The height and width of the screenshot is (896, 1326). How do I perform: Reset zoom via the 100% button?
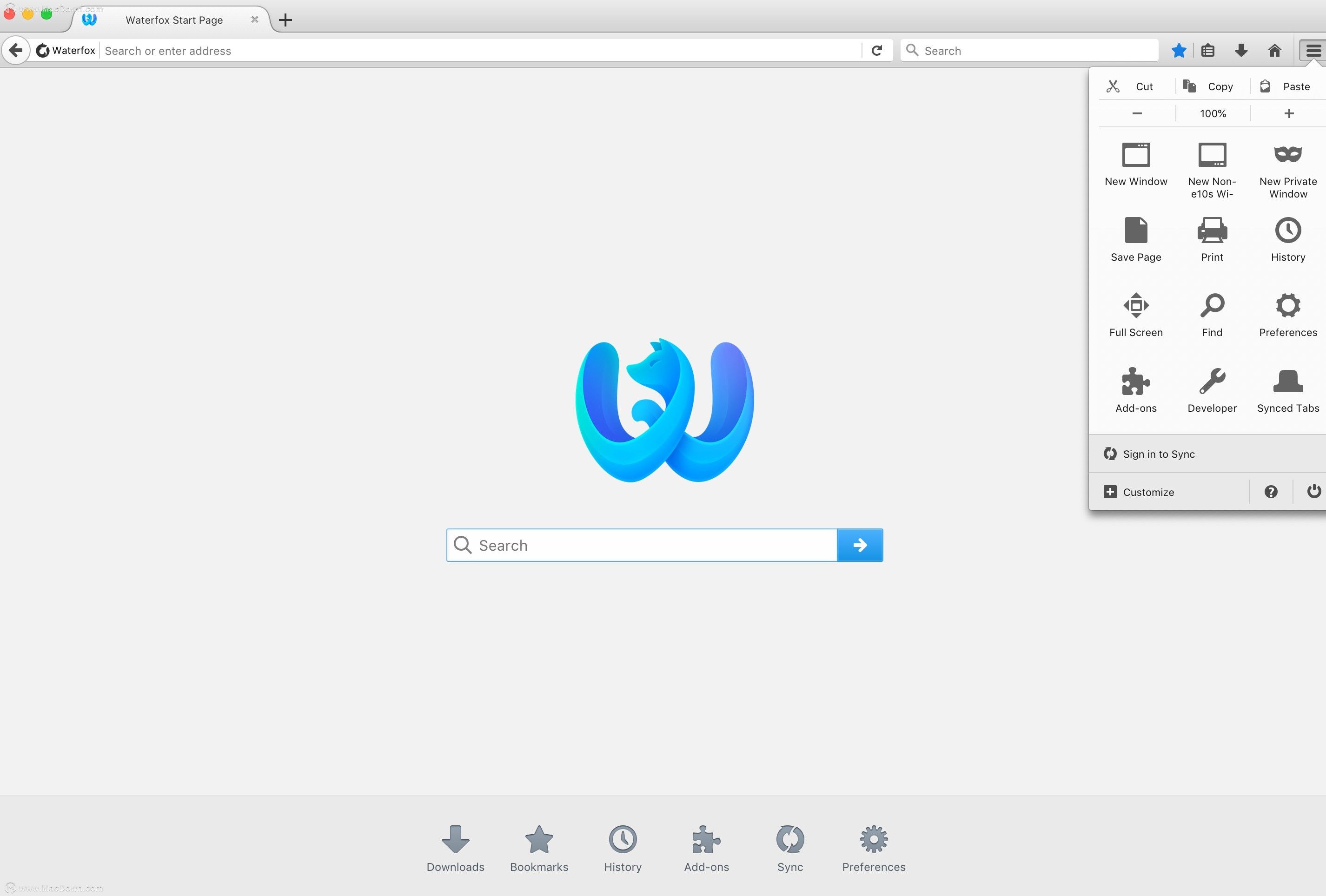point(1213,113)
